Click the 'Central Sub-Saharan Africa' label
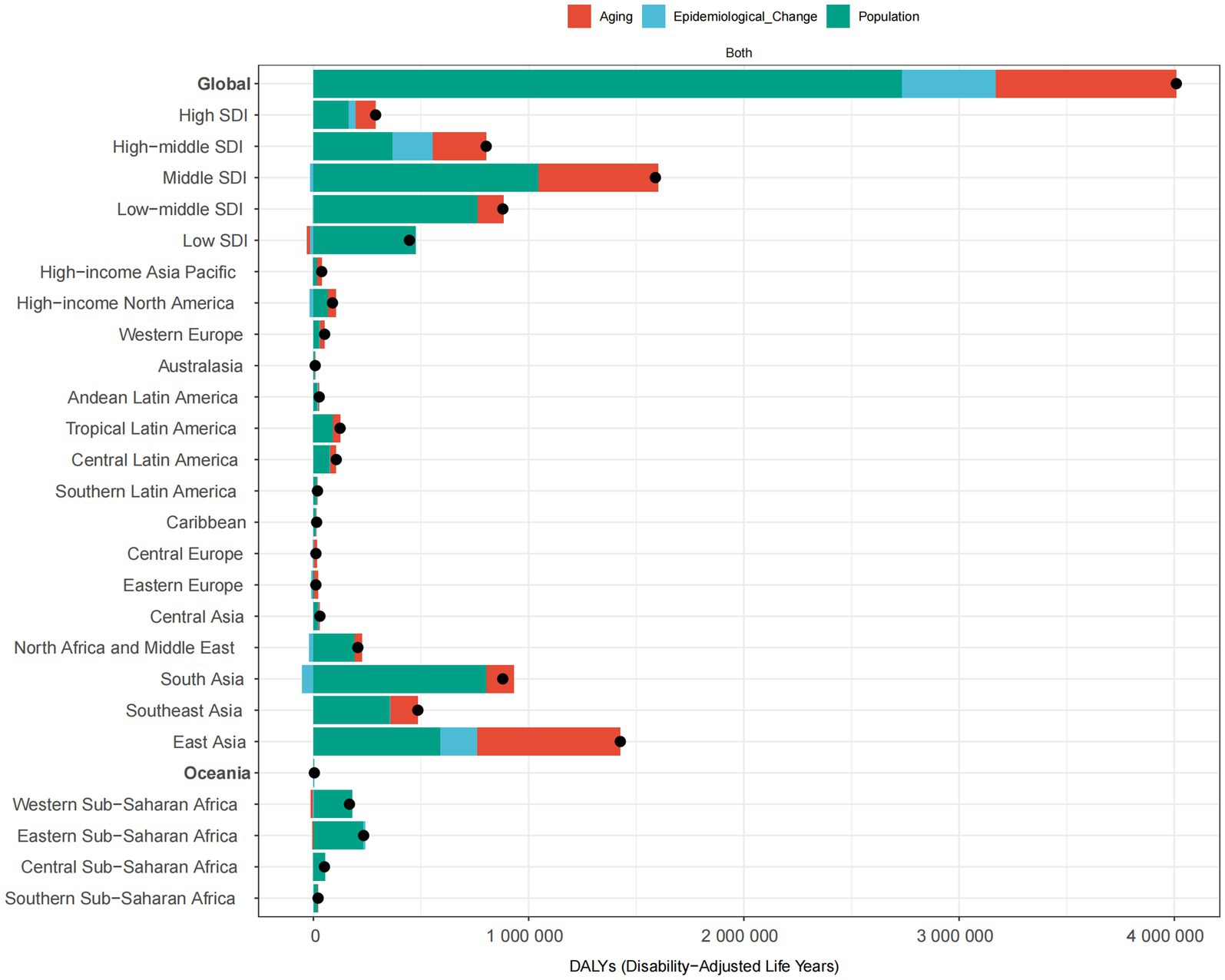The image size is (1225, 980). [129, 867]
